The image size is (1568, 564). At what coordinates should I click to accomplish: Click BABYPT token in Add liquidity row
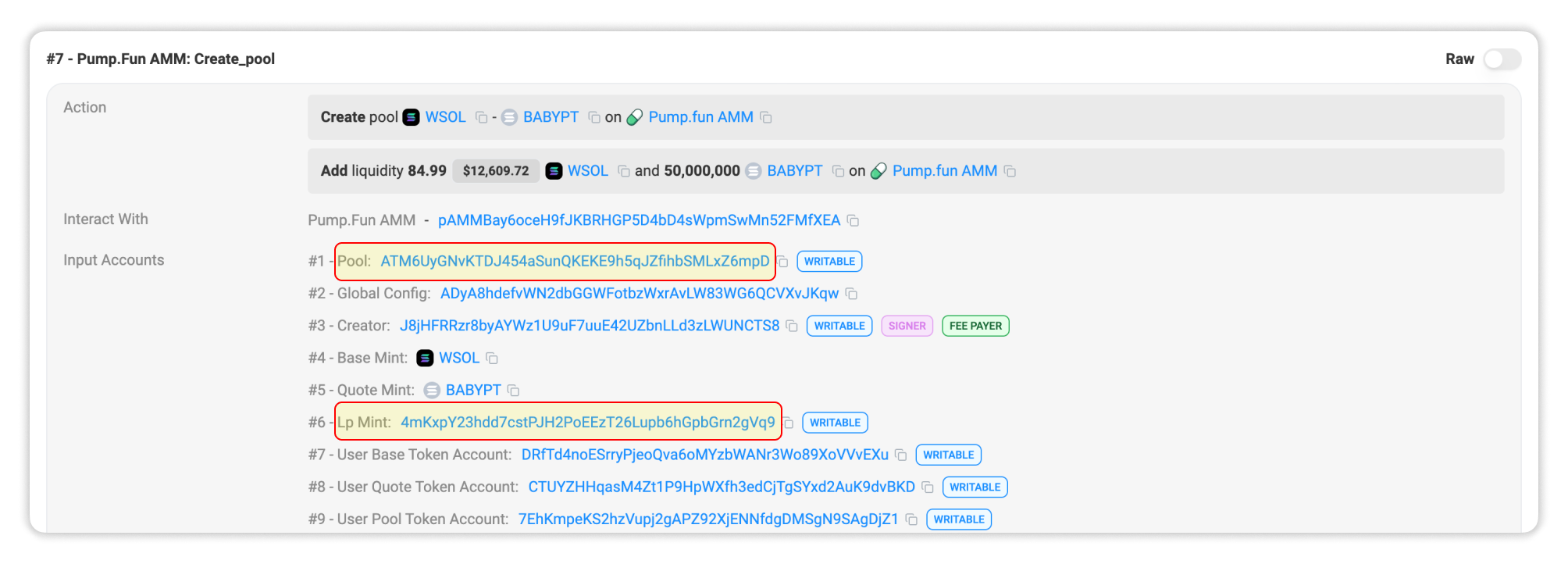click(x=794, y=171)
